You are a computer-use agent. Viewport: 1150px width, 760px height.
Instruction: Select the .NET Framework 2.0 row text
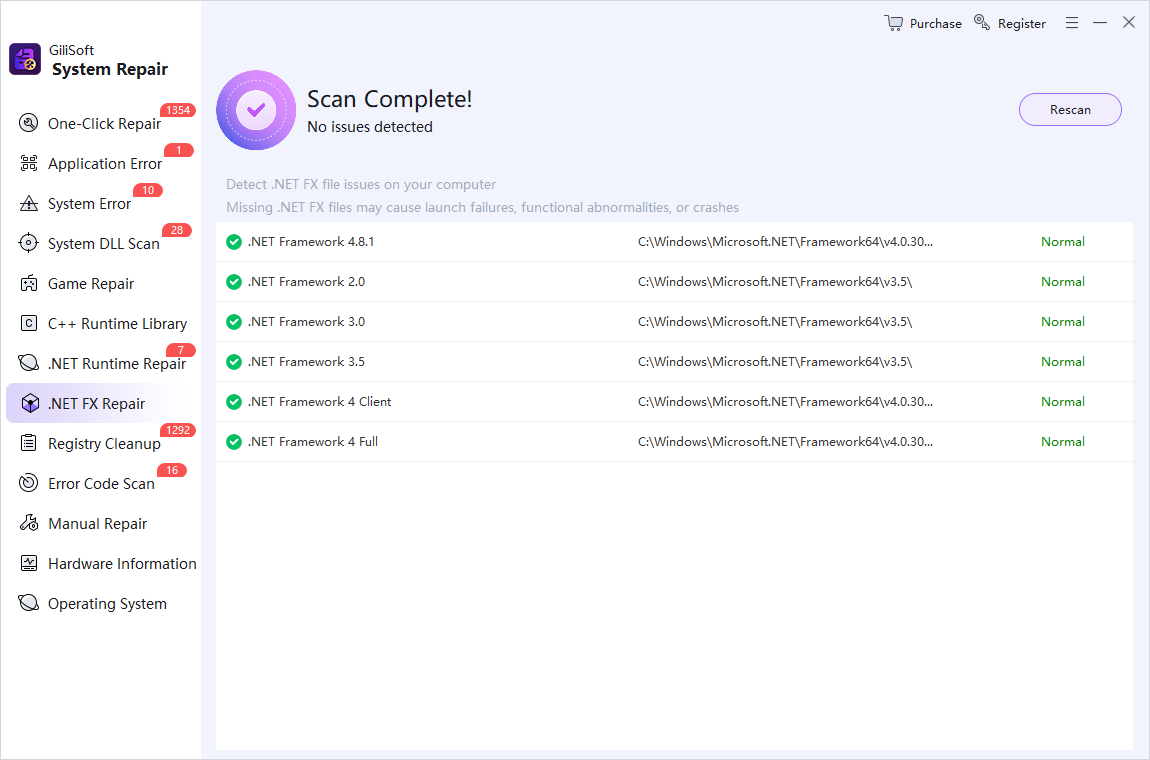point(307,282)
